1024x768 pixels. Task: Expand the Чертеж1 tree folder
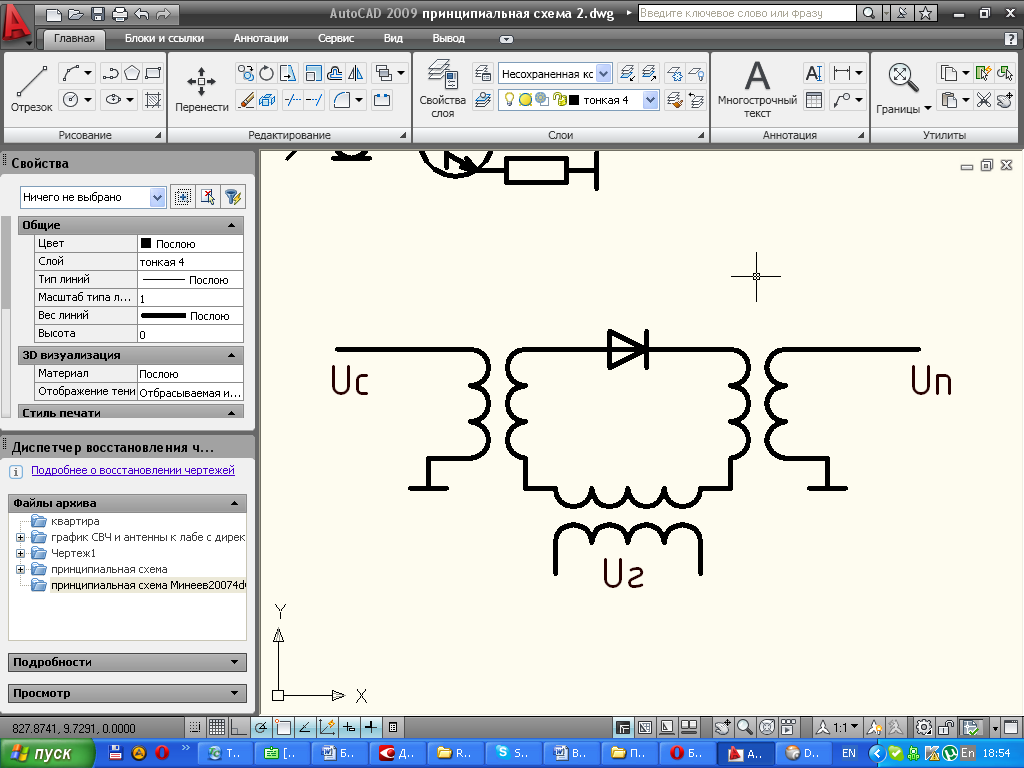20,553
